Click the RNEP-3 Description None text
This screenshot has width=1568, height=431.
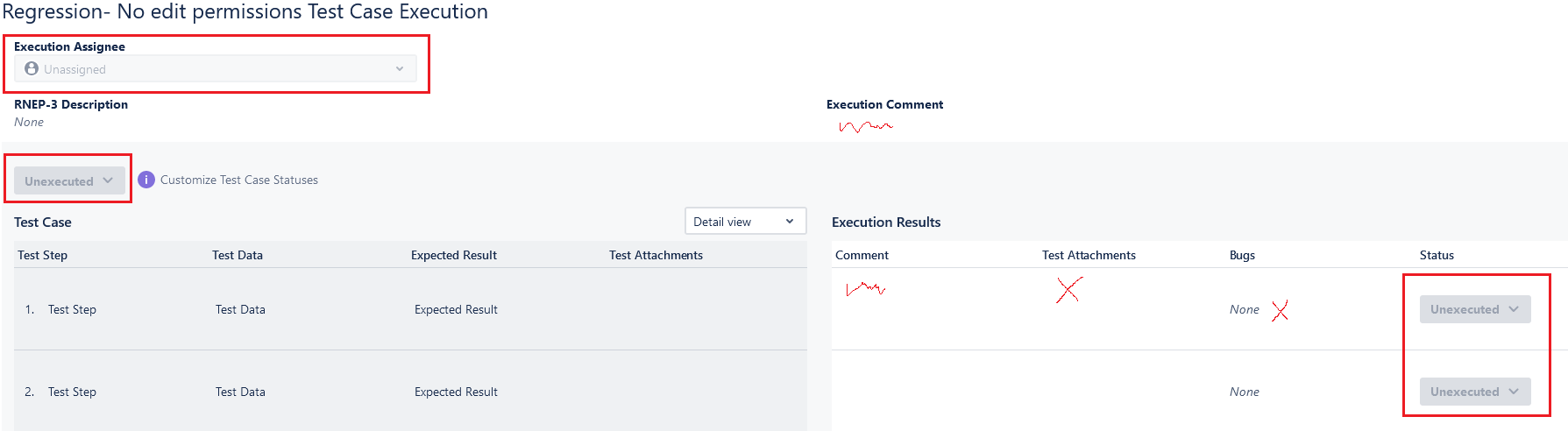[29, 122]
